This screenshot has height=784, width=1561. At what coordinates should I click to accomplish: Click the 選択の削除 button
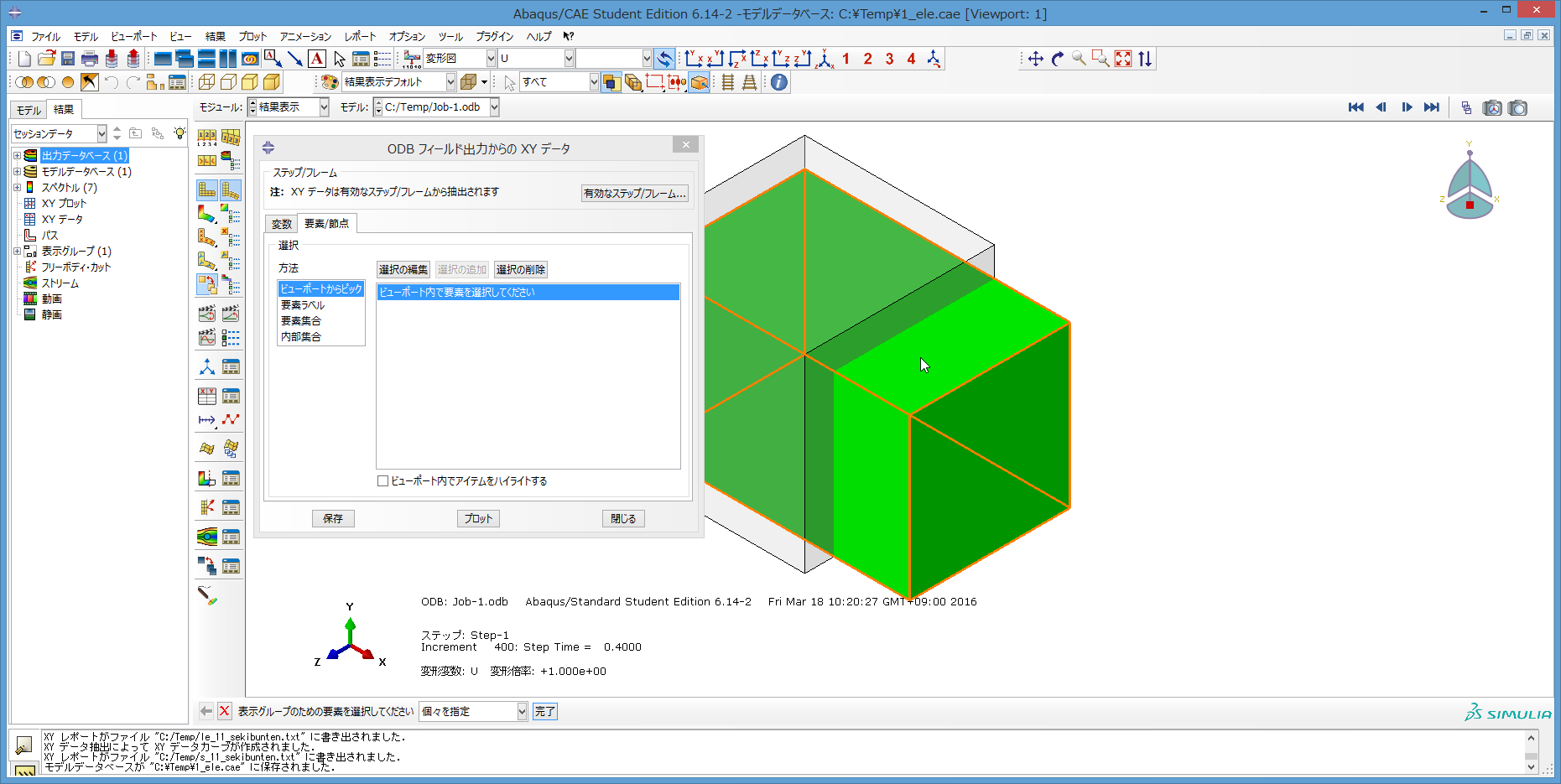[x=520, y=270]
